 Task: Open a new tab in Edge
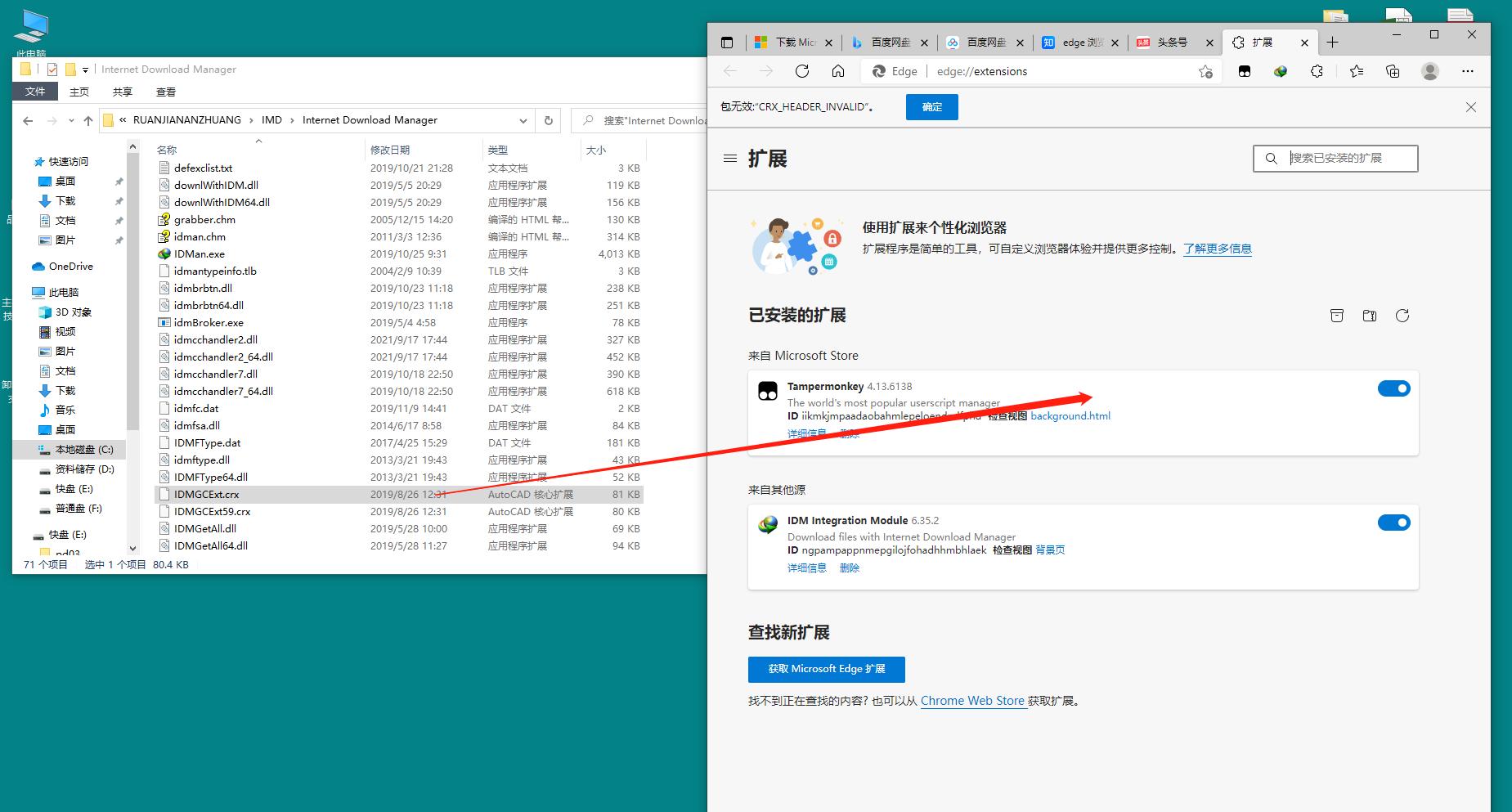point(1333,43)
